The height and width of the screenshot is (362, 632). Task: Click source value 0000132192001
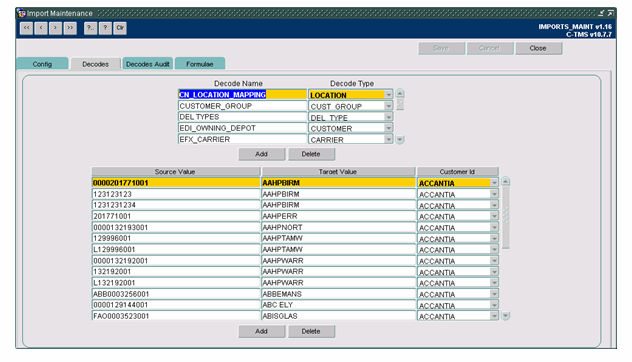(176, 261)
